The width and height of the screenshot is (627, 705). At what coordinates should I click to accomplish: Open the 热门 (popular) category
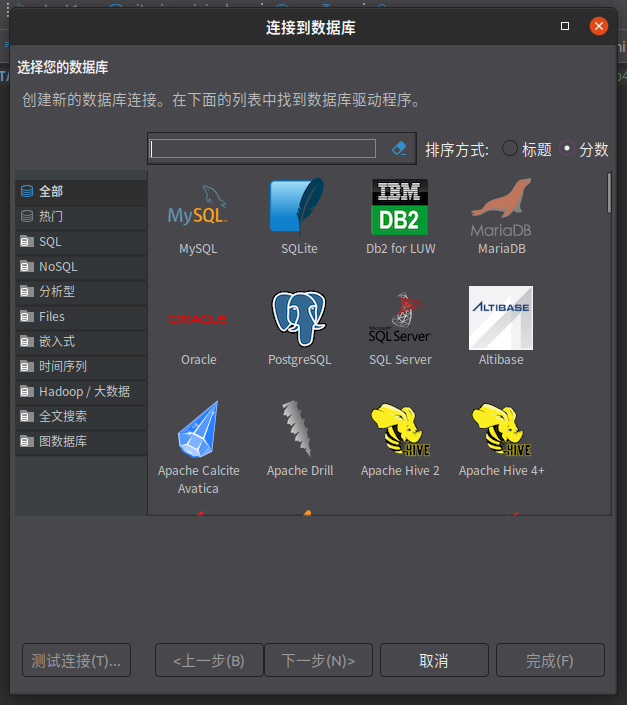pos(81,217)
